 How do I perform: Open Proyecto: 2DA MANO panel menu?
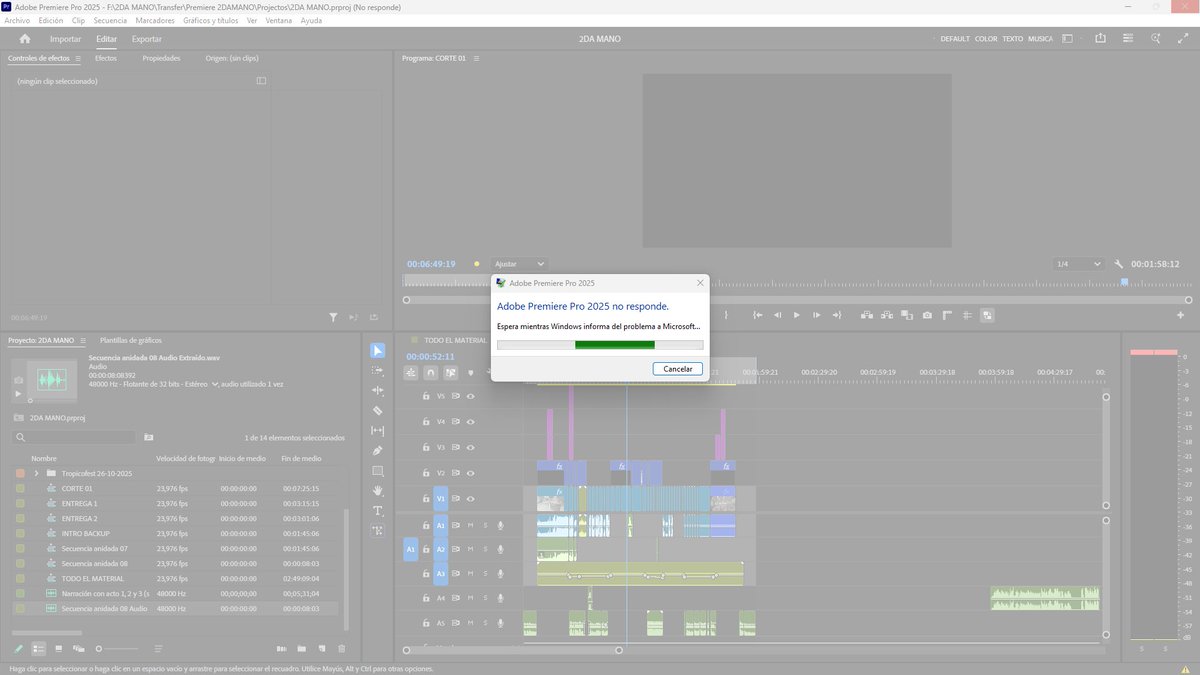[x=83, y=340]
